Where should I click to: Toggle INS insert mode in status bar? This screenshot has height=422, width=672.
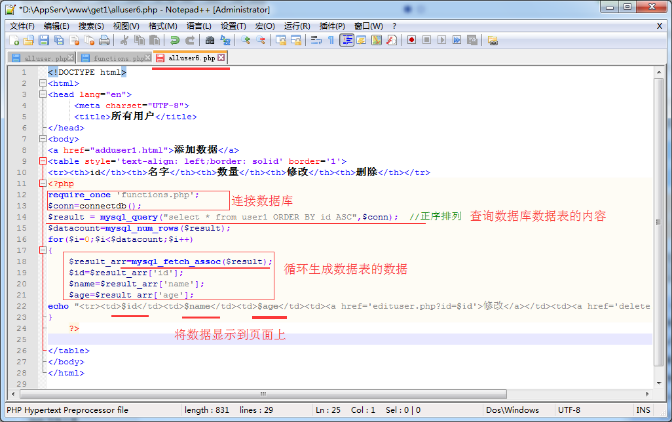pos(642,410)
